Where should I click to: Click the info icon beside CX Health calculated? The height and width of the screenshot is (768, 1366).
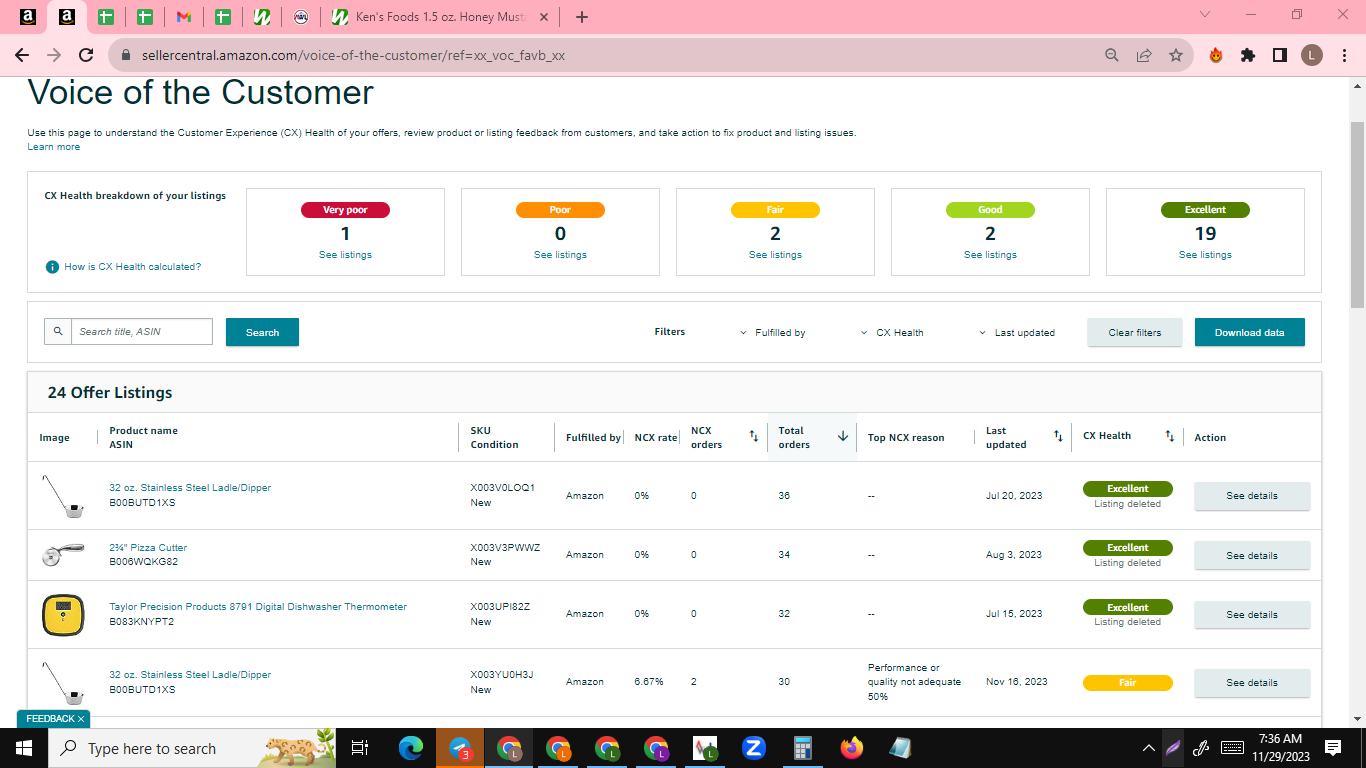(x=52, y=267)
